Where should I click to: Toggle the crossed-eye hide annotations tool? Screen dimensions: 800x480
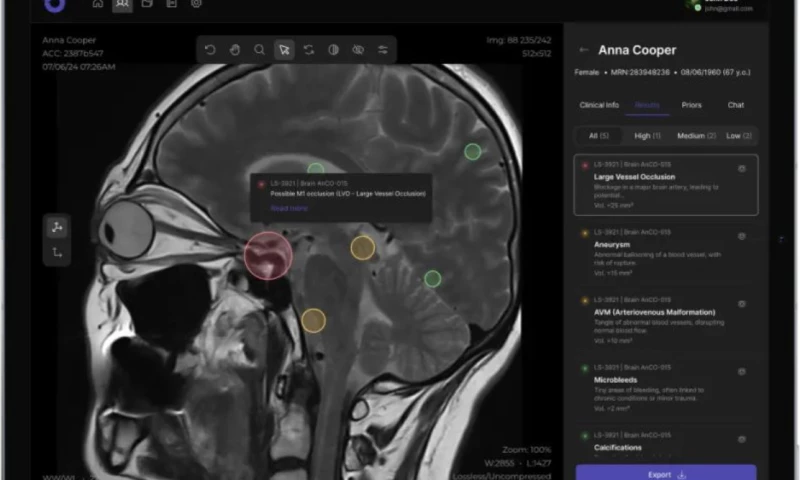coord(358,49)
